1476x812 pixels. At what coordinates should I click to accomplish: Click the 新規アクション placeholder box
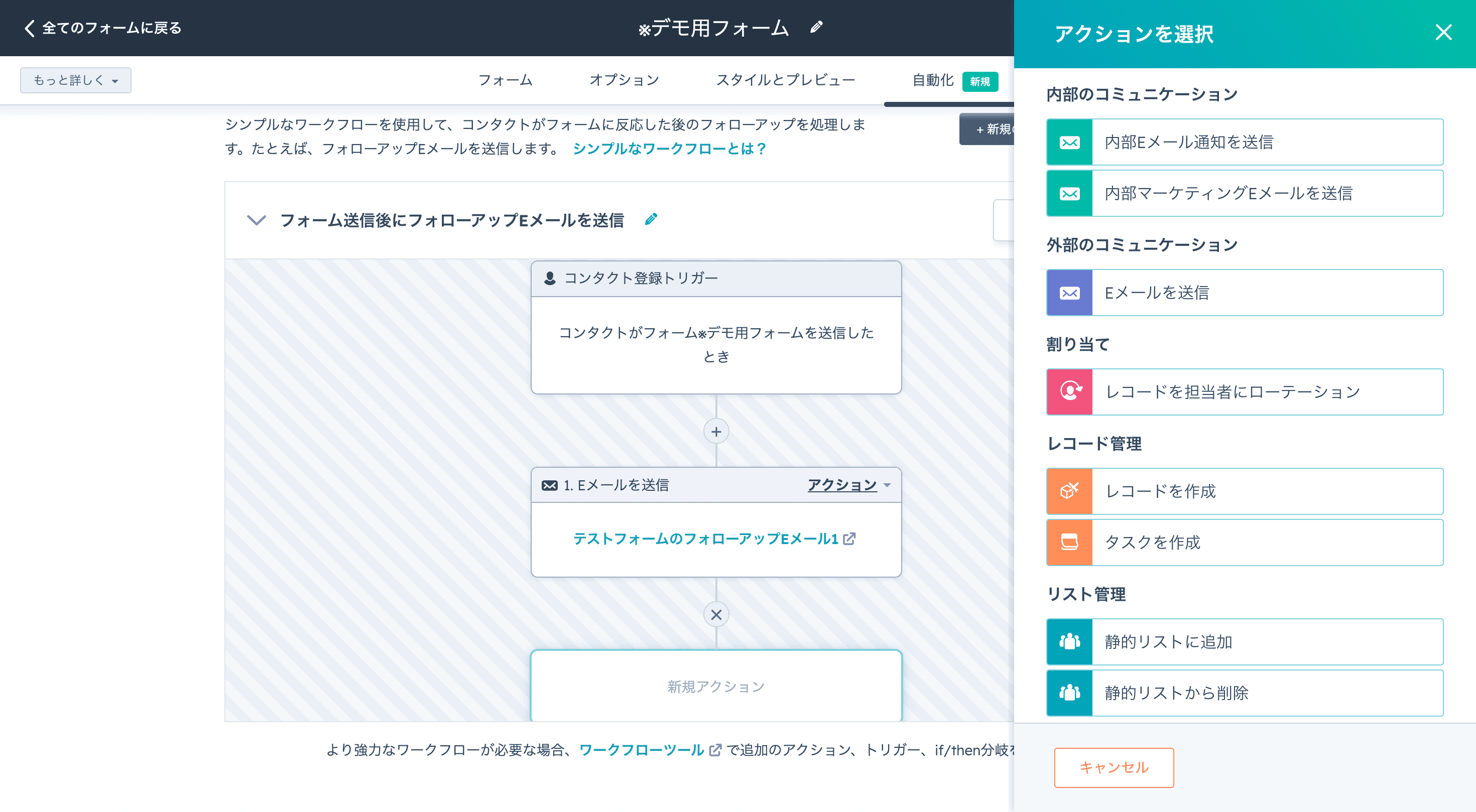click(x=715, y=686)
